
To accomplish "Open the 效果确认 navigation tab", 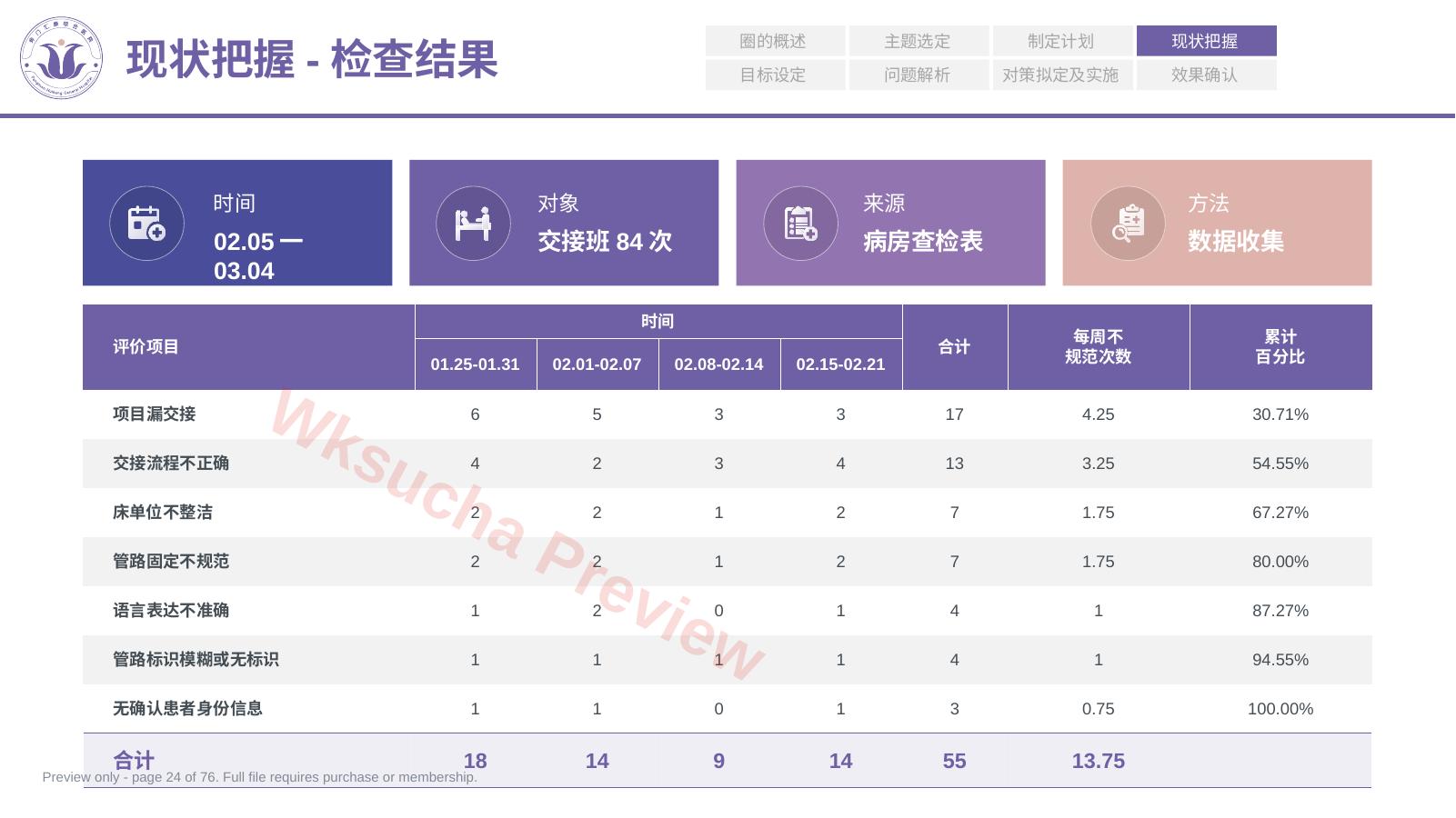I will click(1206, 75).
